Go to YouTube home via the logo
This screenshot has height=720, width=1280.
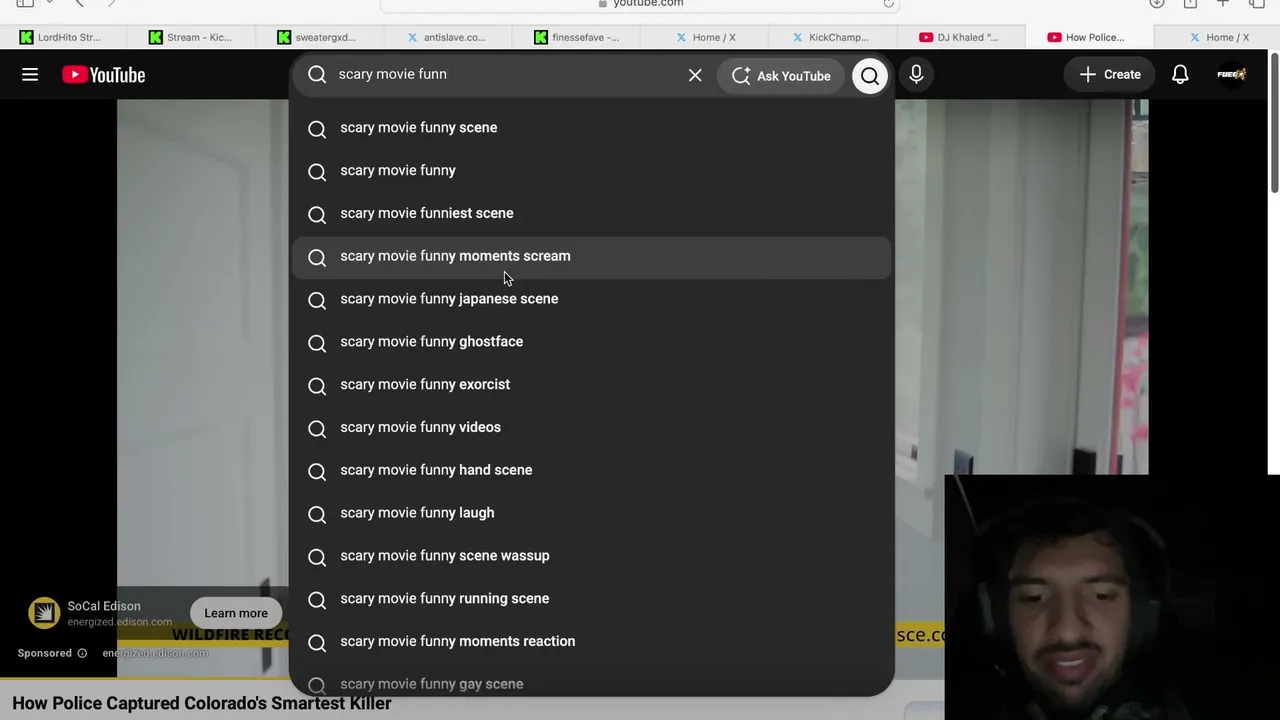tap(104, 75)
